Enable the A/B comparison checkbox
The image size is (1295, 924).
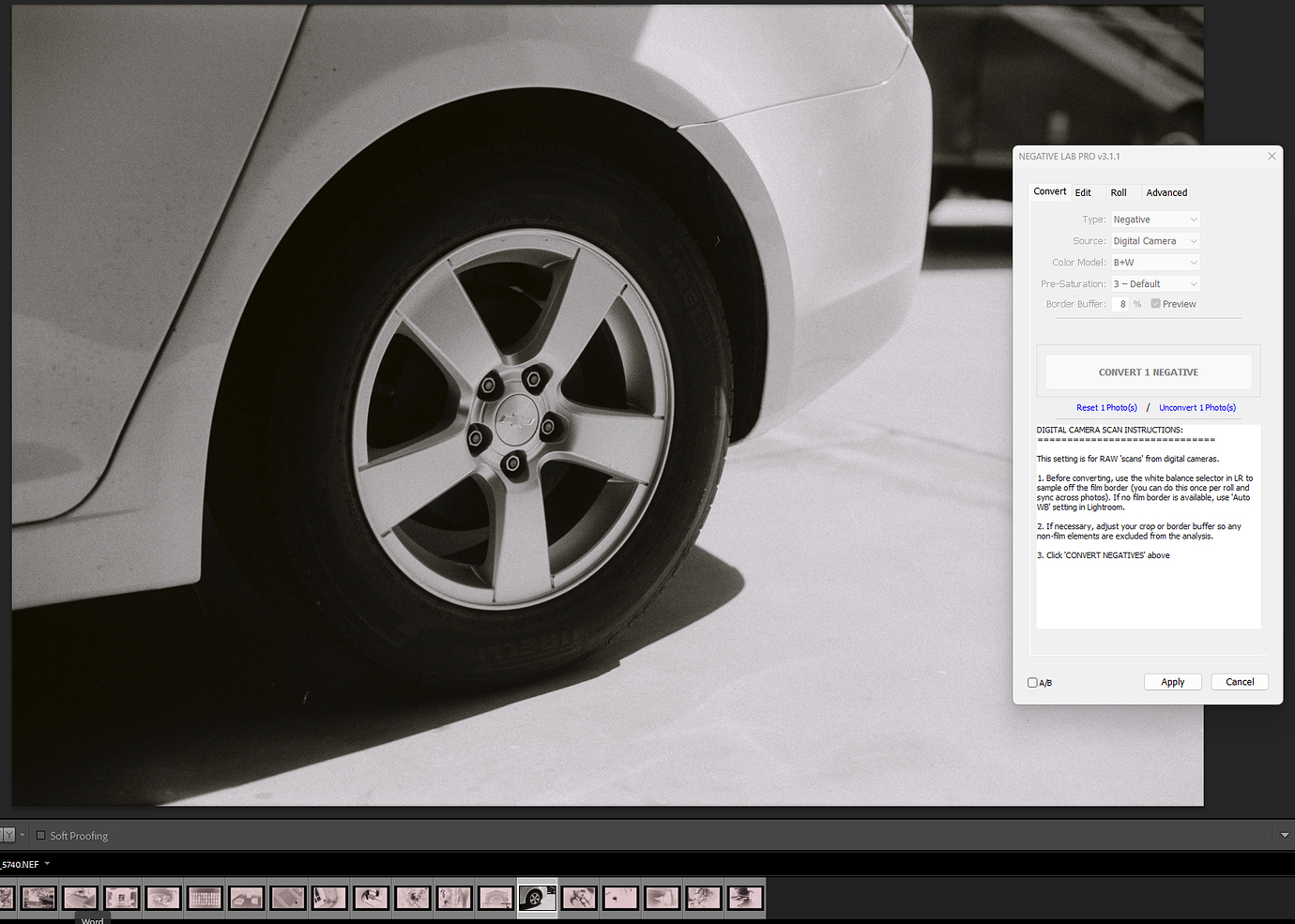tap(1031, 682)
